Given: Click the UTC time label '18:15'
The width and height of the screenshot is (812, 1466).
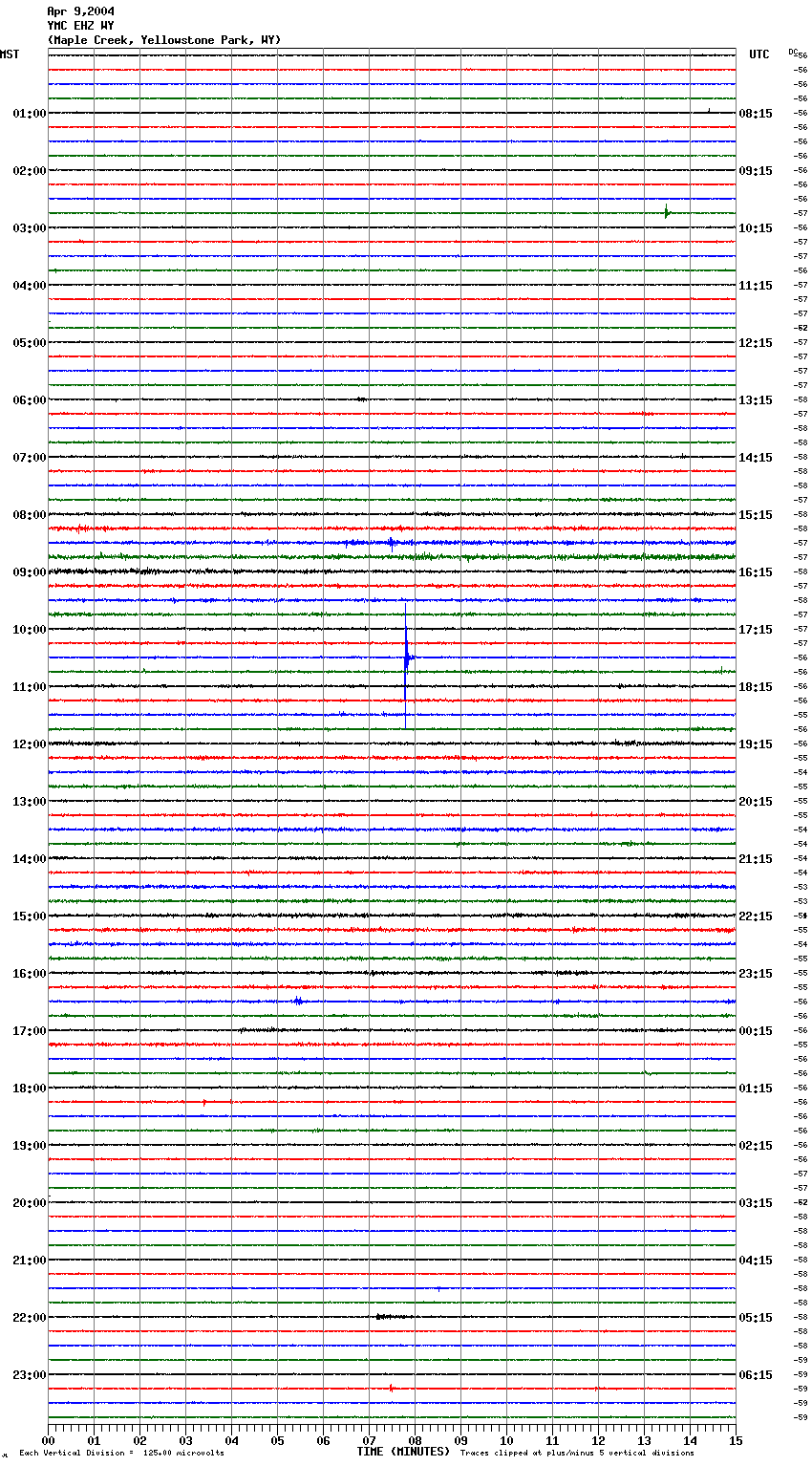Looking at the screenshot, I should point(756,687).
